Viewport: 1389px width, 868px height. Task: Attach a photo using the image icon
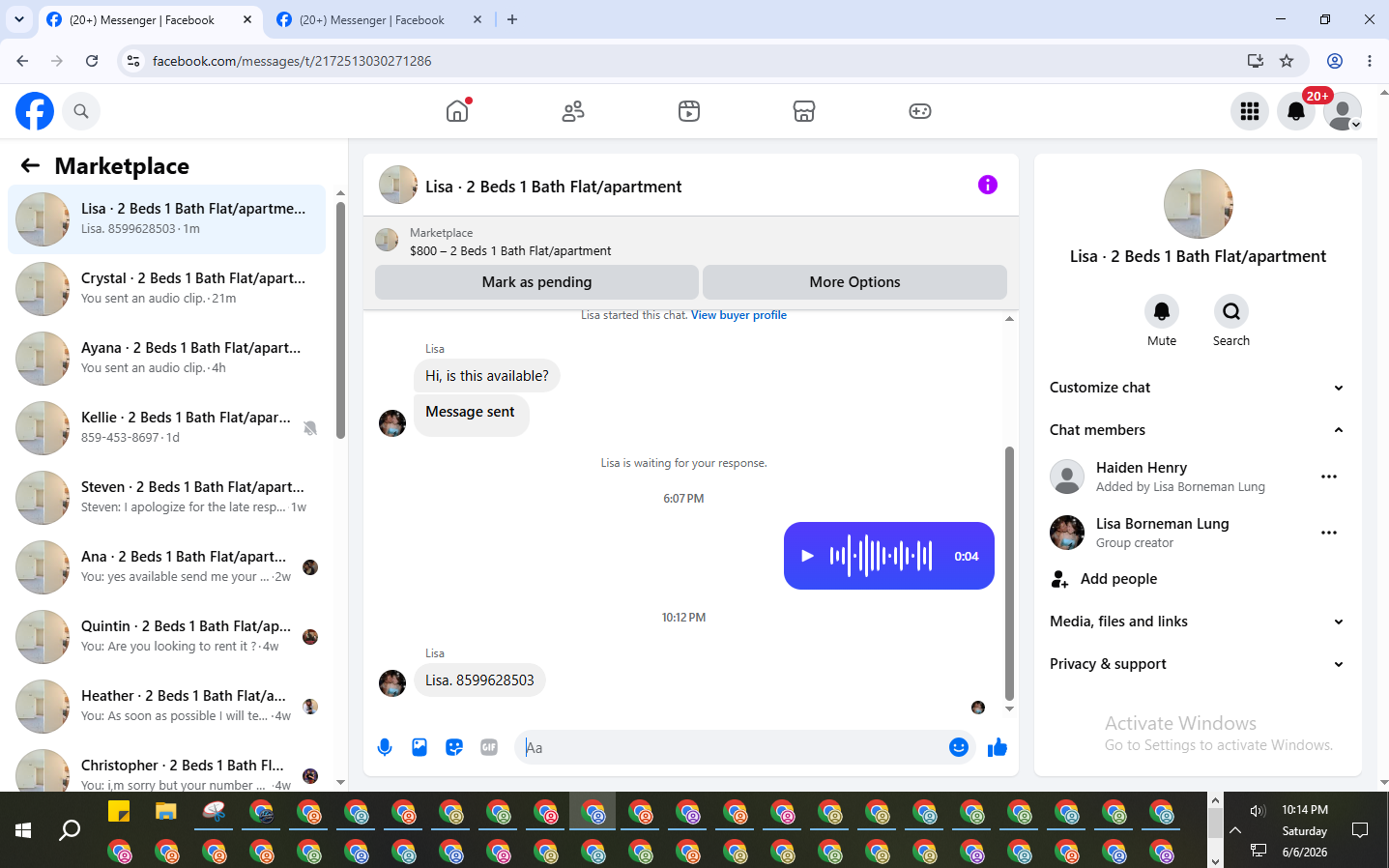[420, 747]
